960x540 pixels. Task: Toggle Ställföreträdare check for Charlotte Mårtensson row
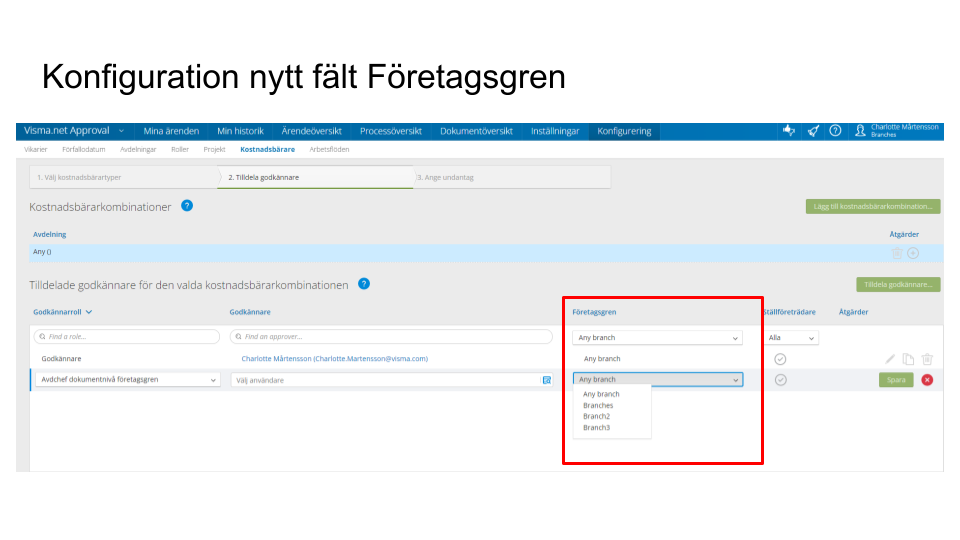[x=780, y=359]
